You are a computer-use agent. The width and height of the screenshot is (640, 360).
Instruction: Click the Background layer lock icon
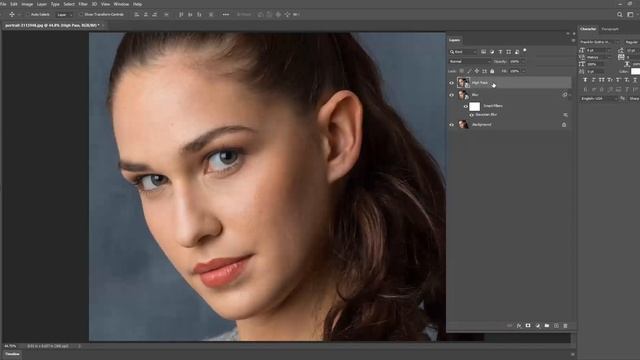pyautogui.click(x=564, y=124)
